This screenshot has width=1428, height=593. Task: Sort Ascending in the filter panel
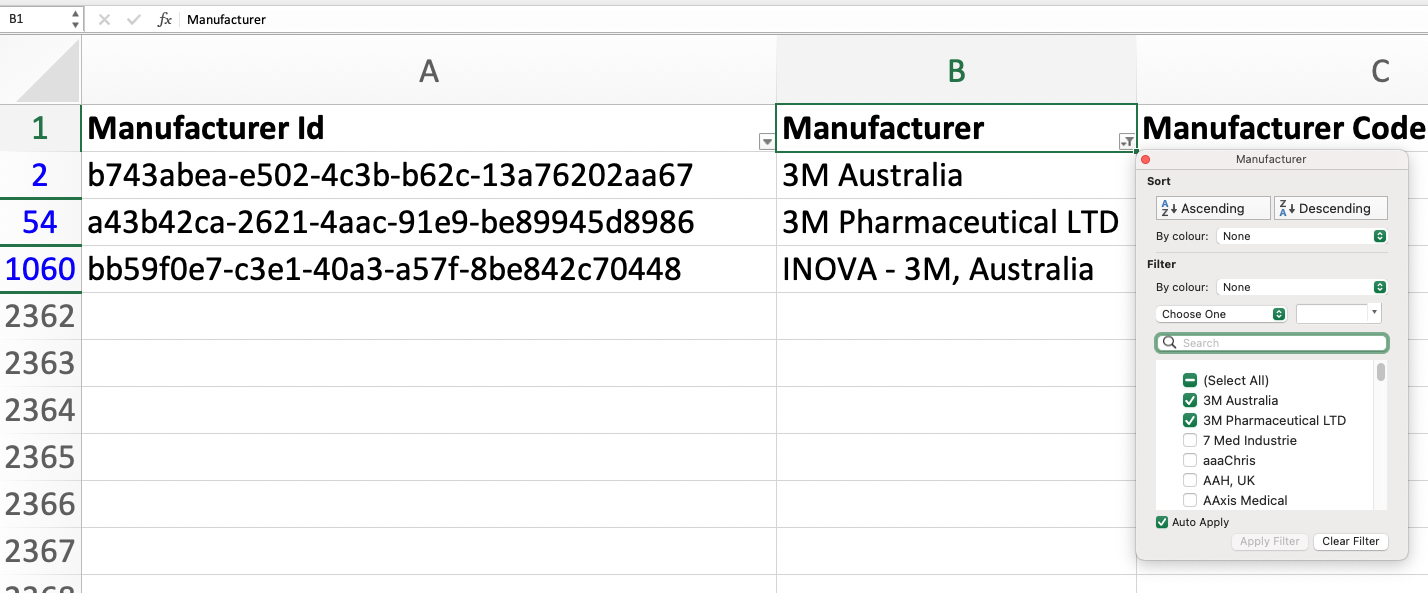pyautogui.click(x=1213, y=208)
